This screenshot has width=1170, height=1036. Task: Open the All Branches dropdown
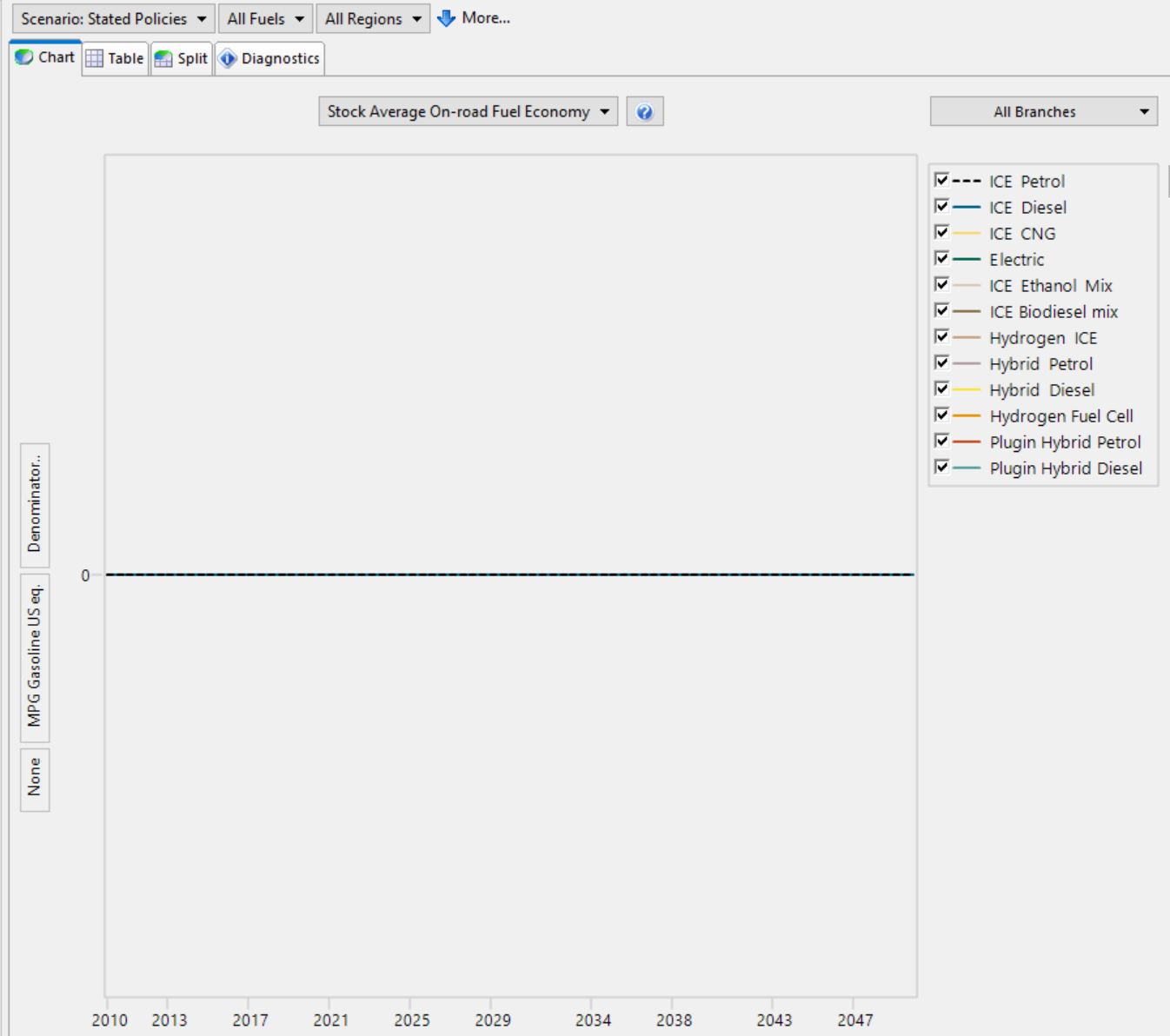coord(1043,112)
